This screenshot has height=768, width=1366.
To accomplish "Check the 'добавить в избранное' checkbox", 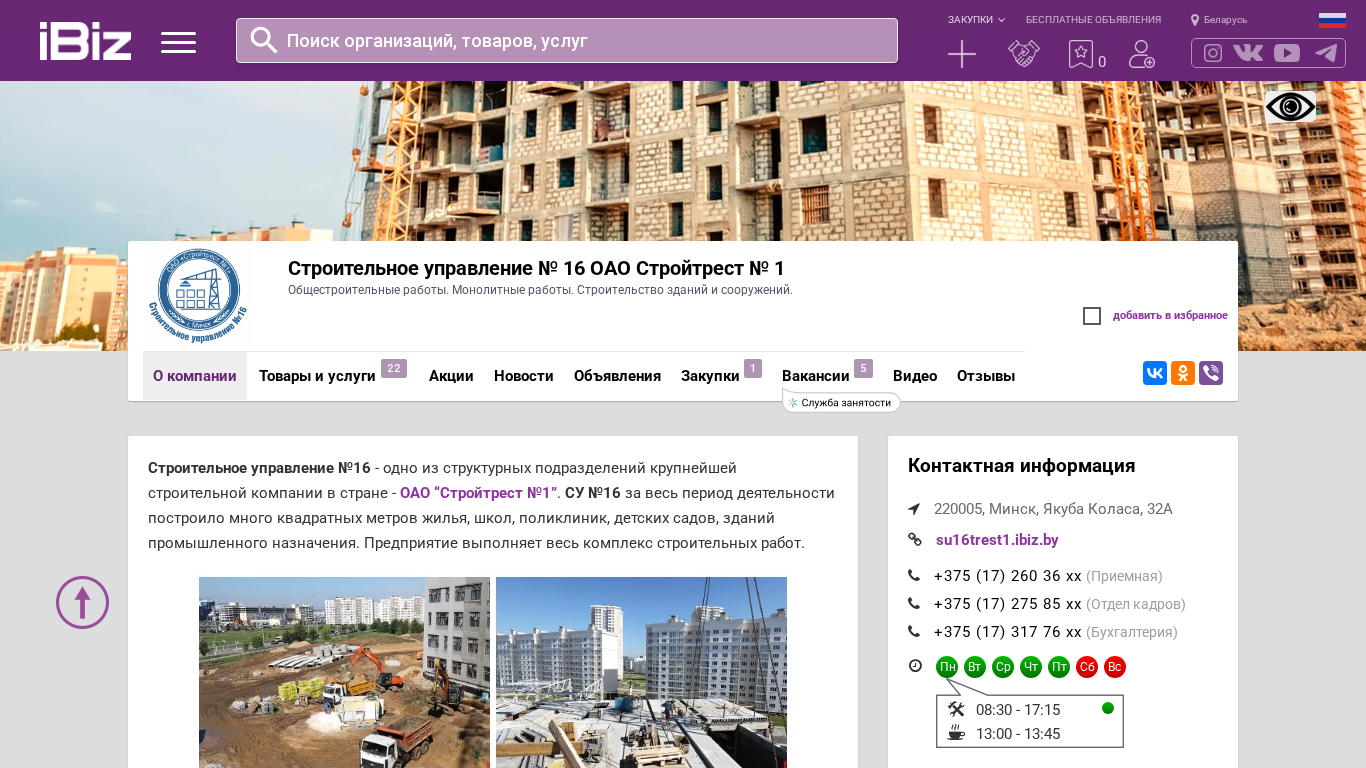I will pyautogui.click(x=1092, y=316).
